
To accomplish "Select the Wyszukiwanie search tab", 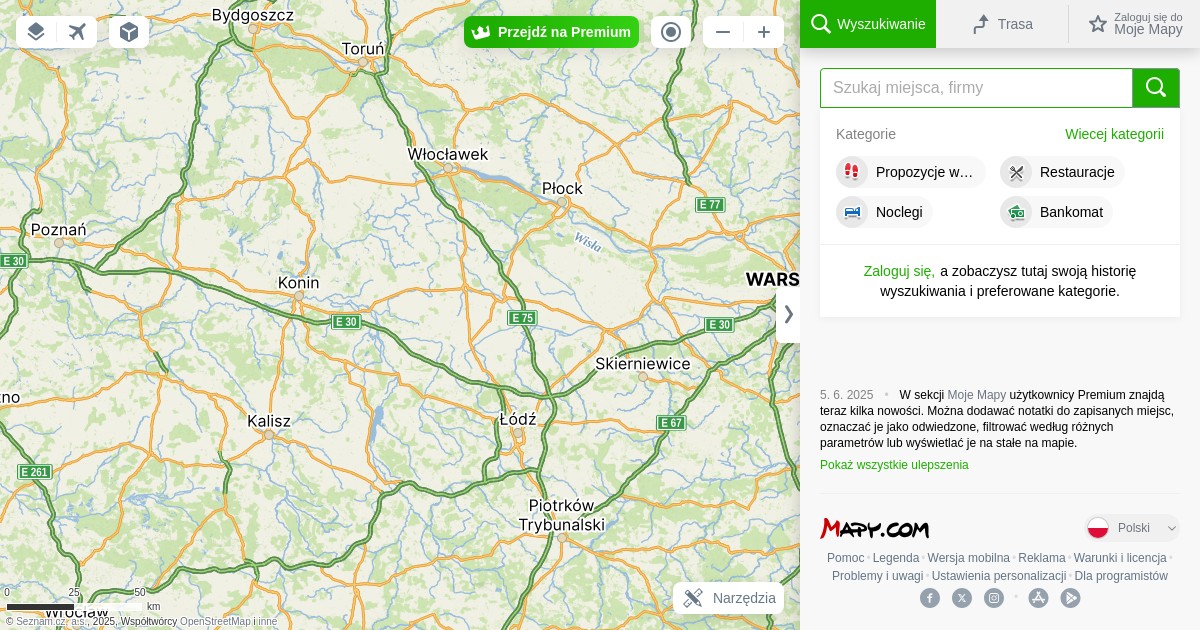I will pos(868,24).
